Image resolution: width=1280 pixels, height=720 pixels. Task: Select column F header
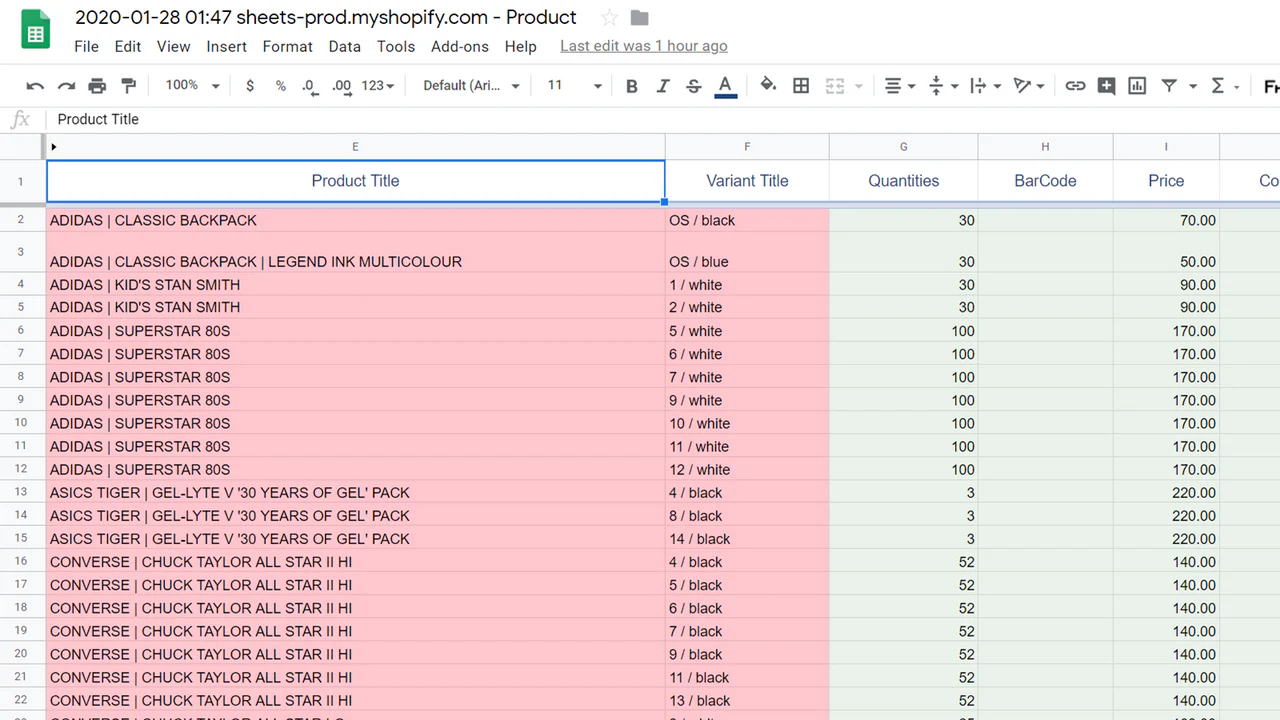[x=747, y=147]
